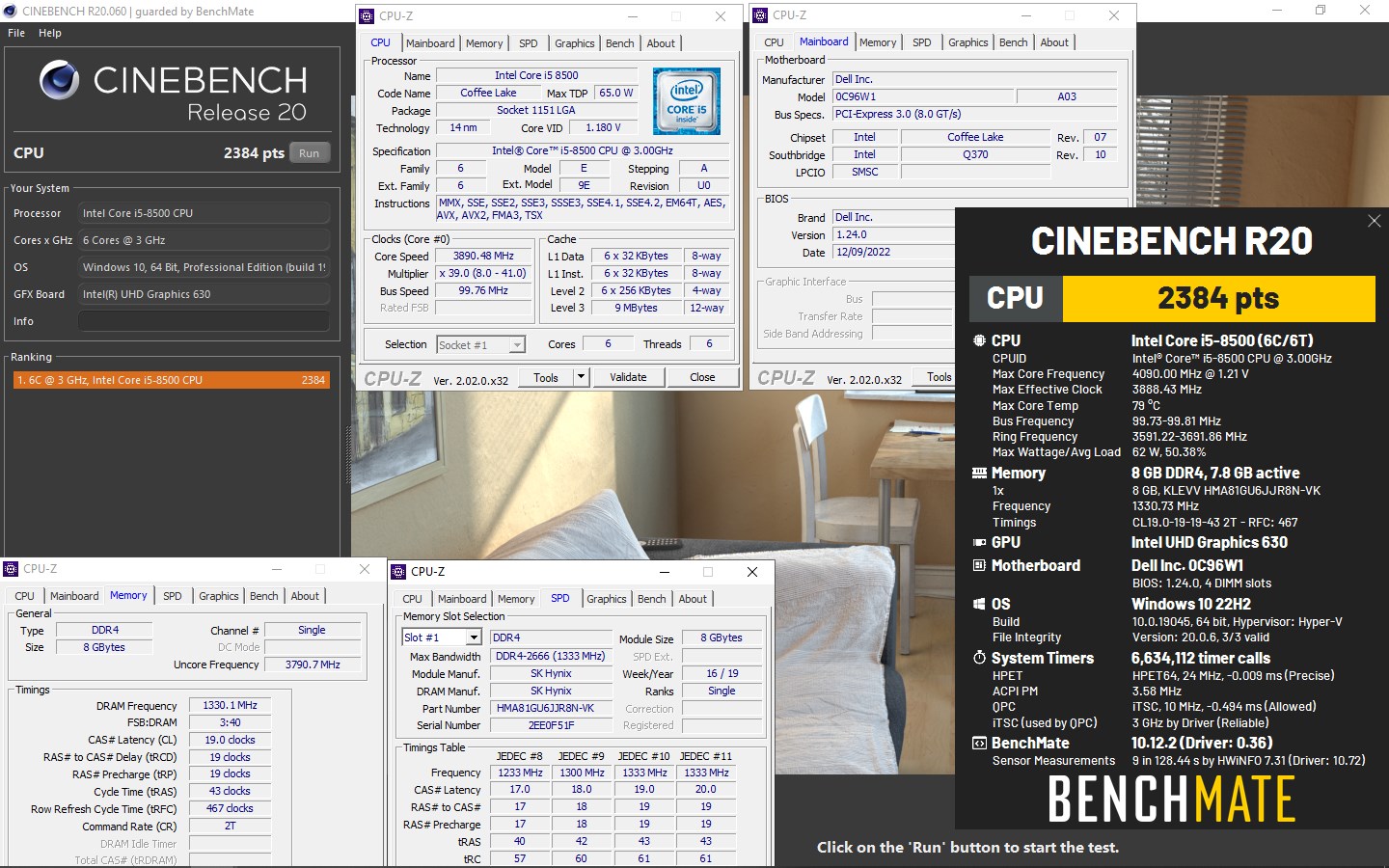Click Max Bandwidth value DDR4-2666
Image resolution: width=1389 pixels, height=868 pixels.
point(550,657)
